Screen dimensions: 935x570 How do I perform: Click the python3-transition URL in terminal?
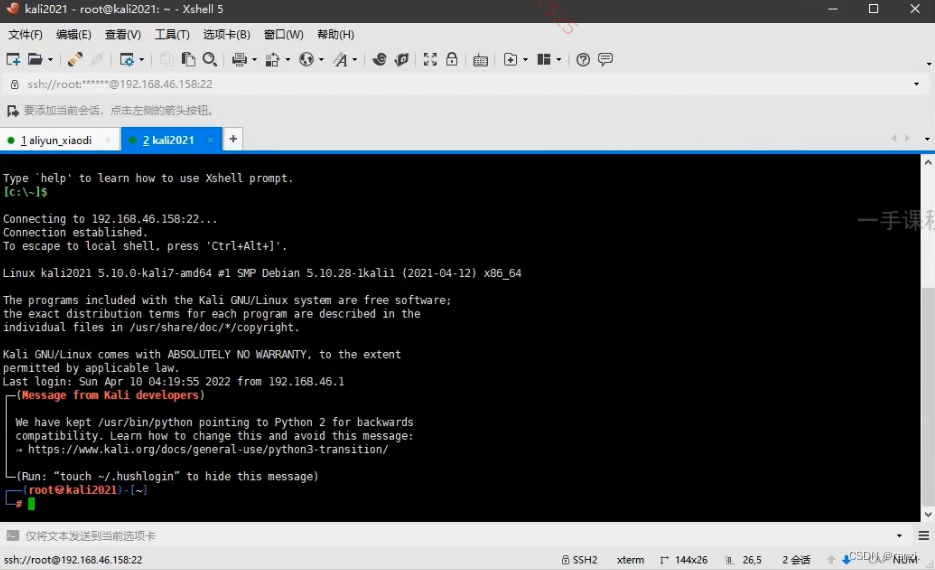208,450
